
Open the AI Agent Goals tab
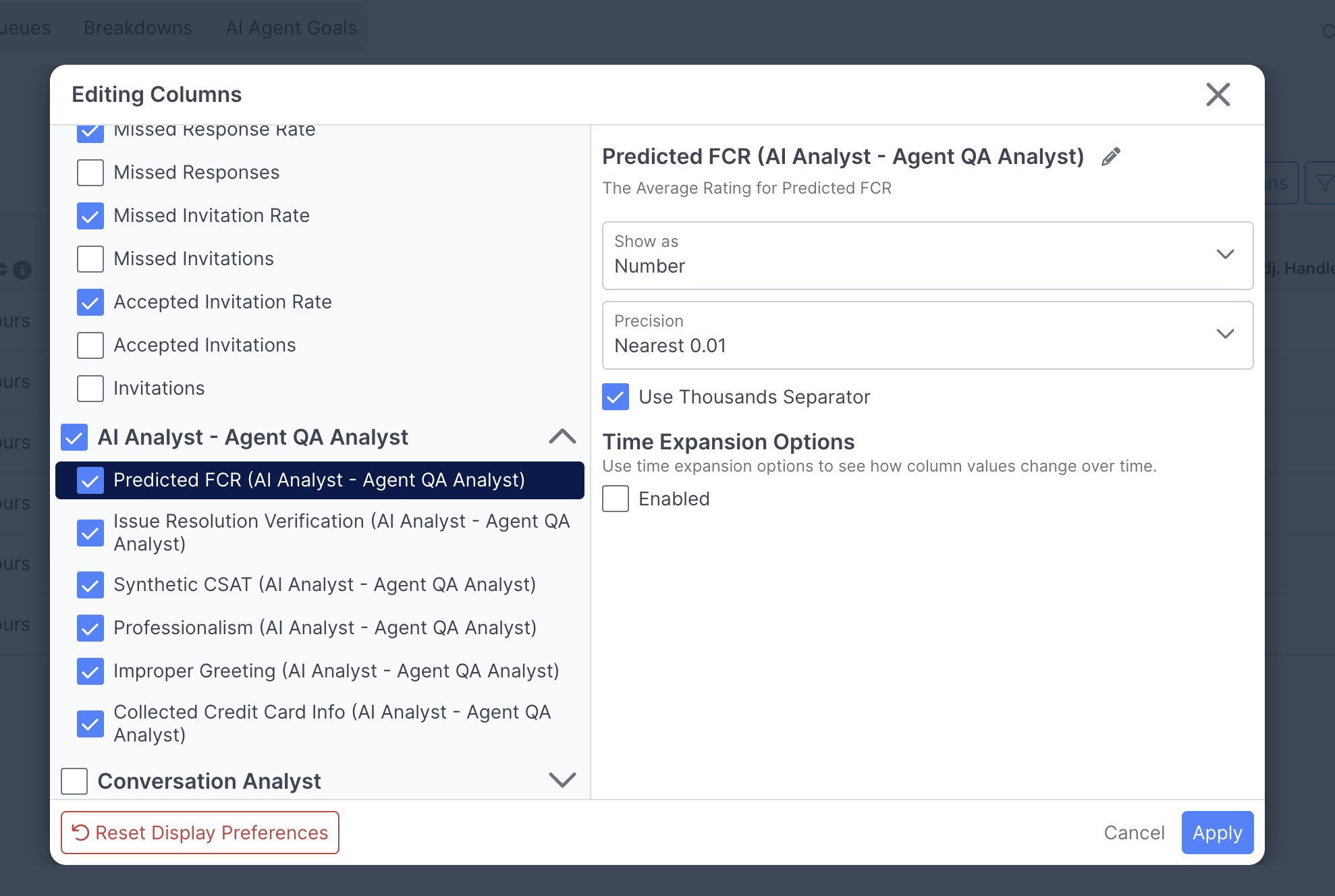click(291, 28)
